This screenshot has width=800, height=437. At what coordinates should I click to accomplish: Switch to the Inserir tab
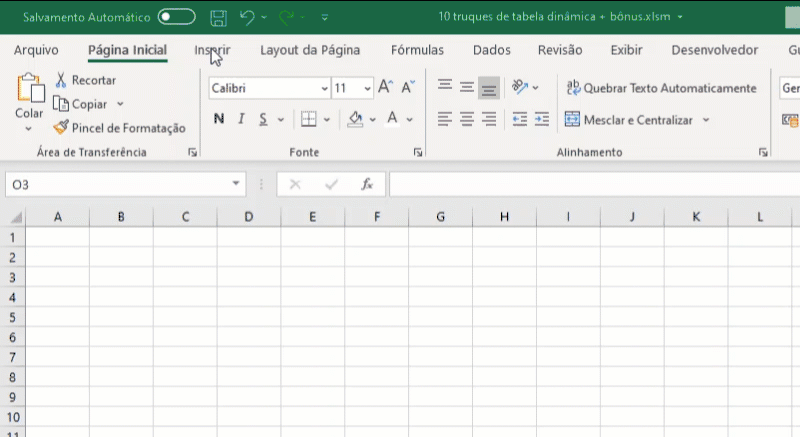tap(212, 50)
